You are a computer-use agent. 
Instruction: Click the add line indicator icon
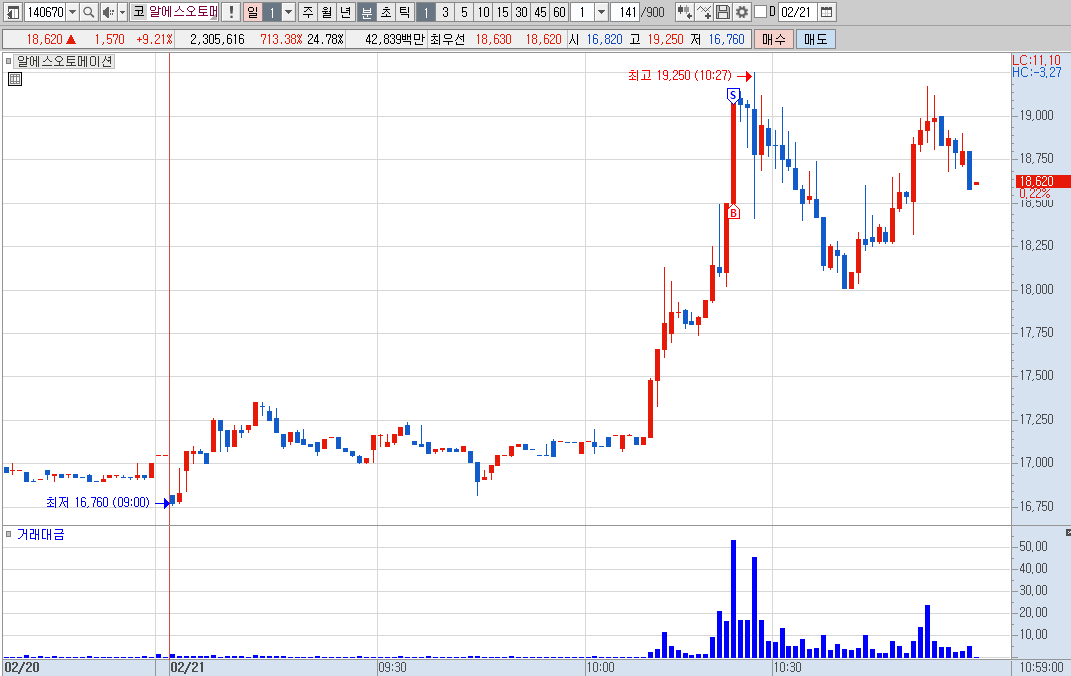[x=704, y=12]
